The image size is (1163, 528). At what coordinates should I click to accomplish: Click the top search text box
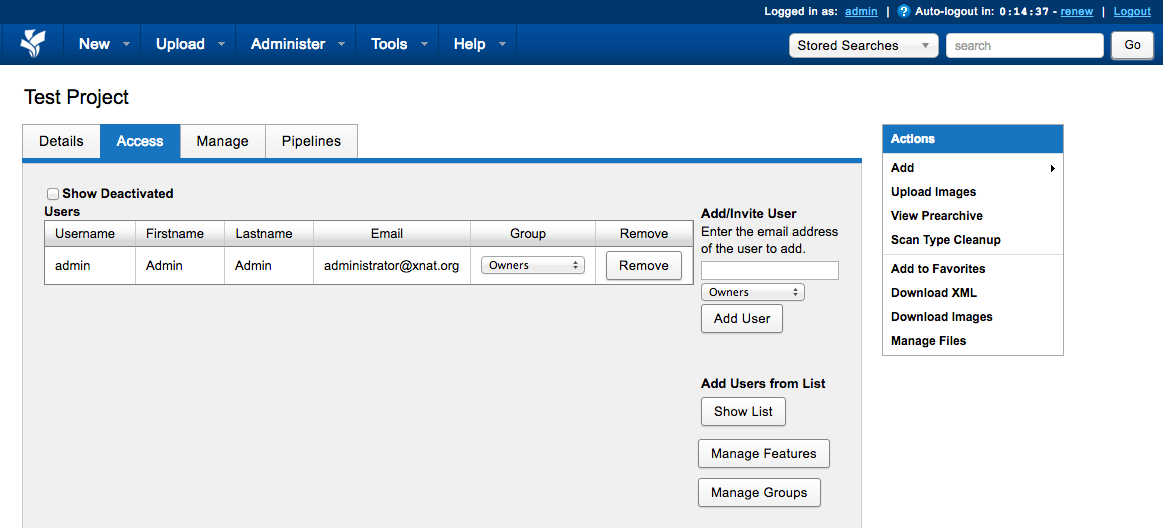1024,45
